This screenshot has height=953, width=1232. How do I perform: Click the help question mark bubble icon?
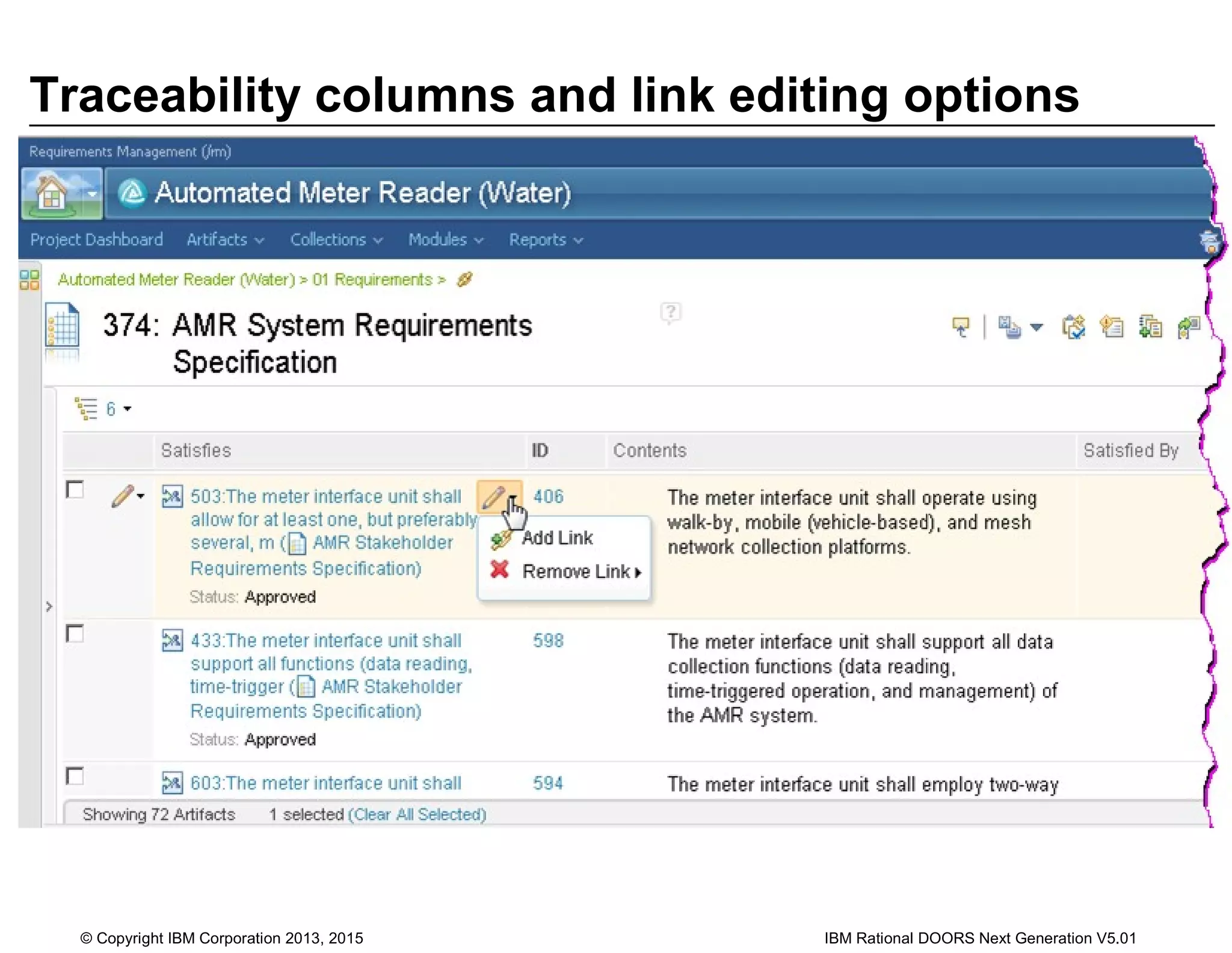pos(670,312)
